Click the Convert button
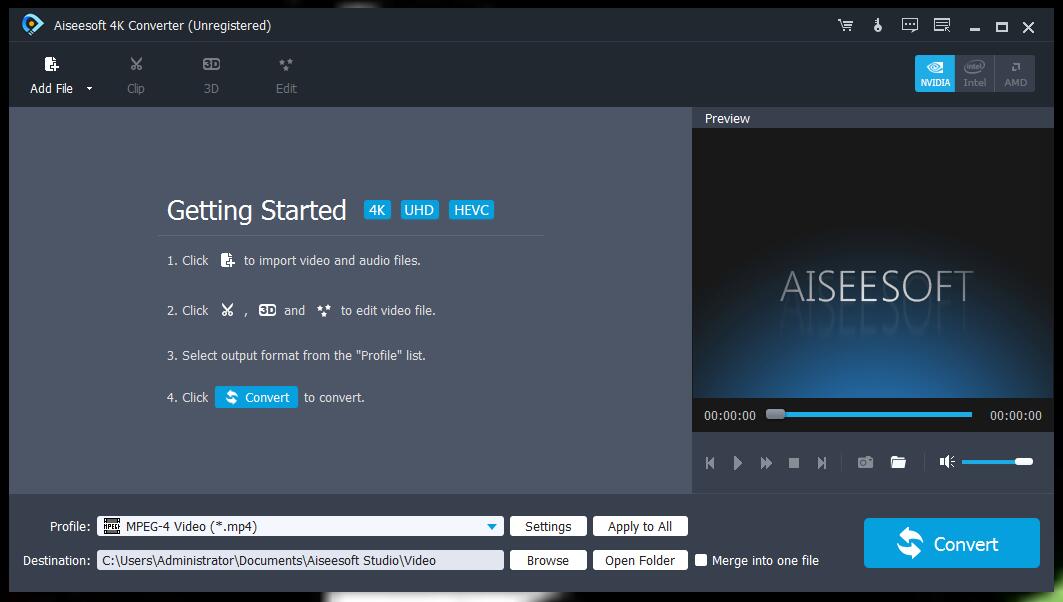 click(x=950, y=543)
